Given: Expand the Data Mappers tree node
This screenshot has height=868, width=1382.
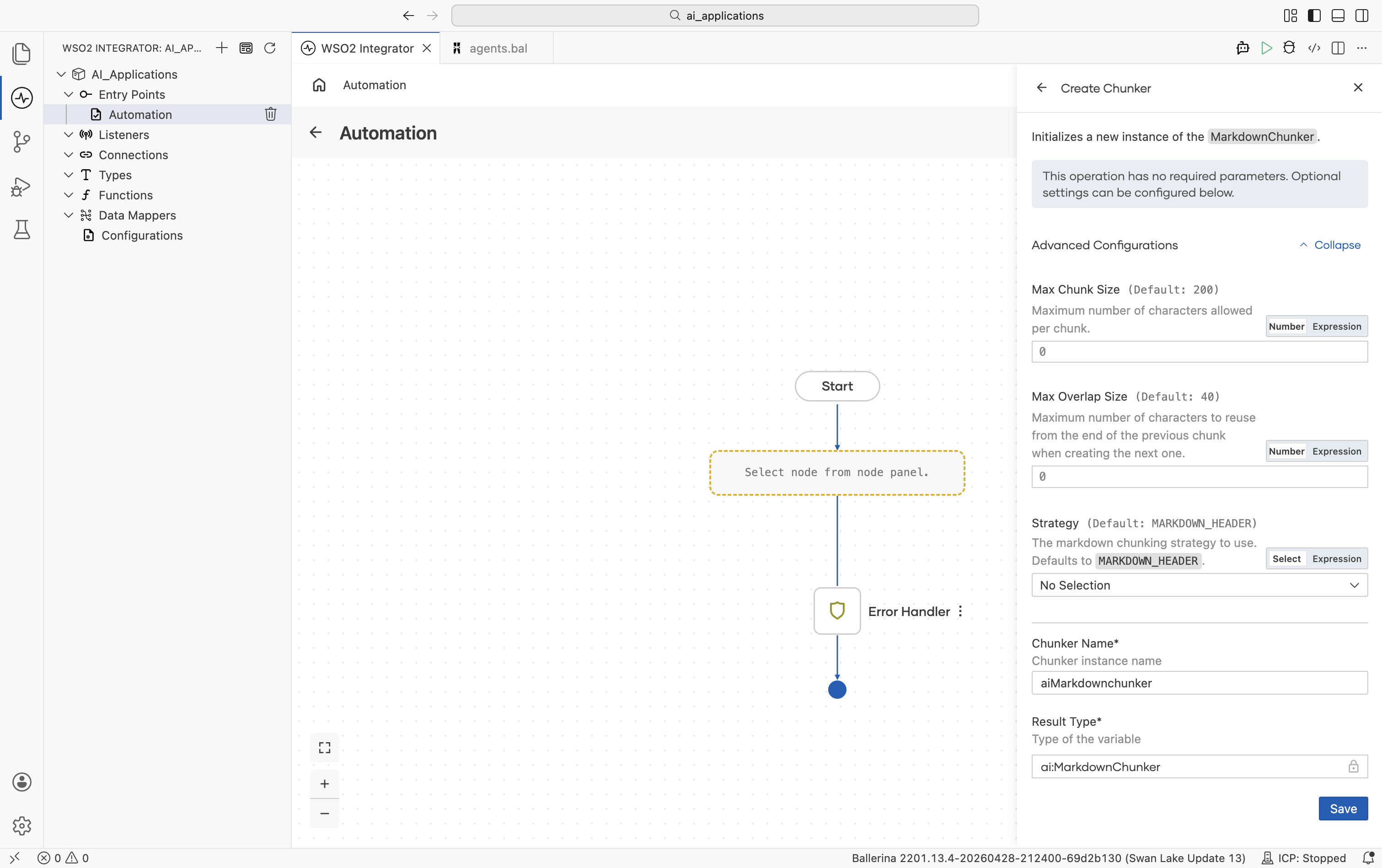Looking at the screenshot, I should click(68, 214).
